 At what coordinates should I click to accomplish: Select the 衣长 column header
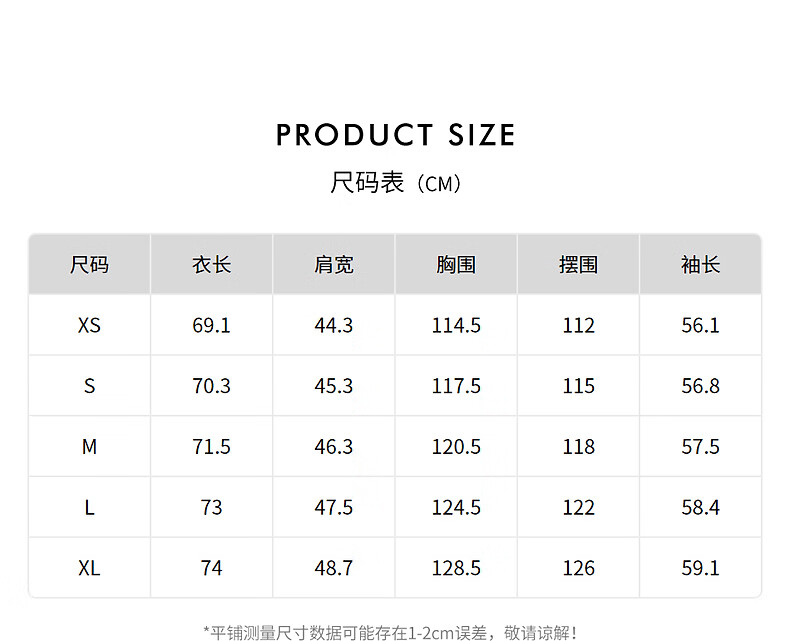(x=211, y=265)
